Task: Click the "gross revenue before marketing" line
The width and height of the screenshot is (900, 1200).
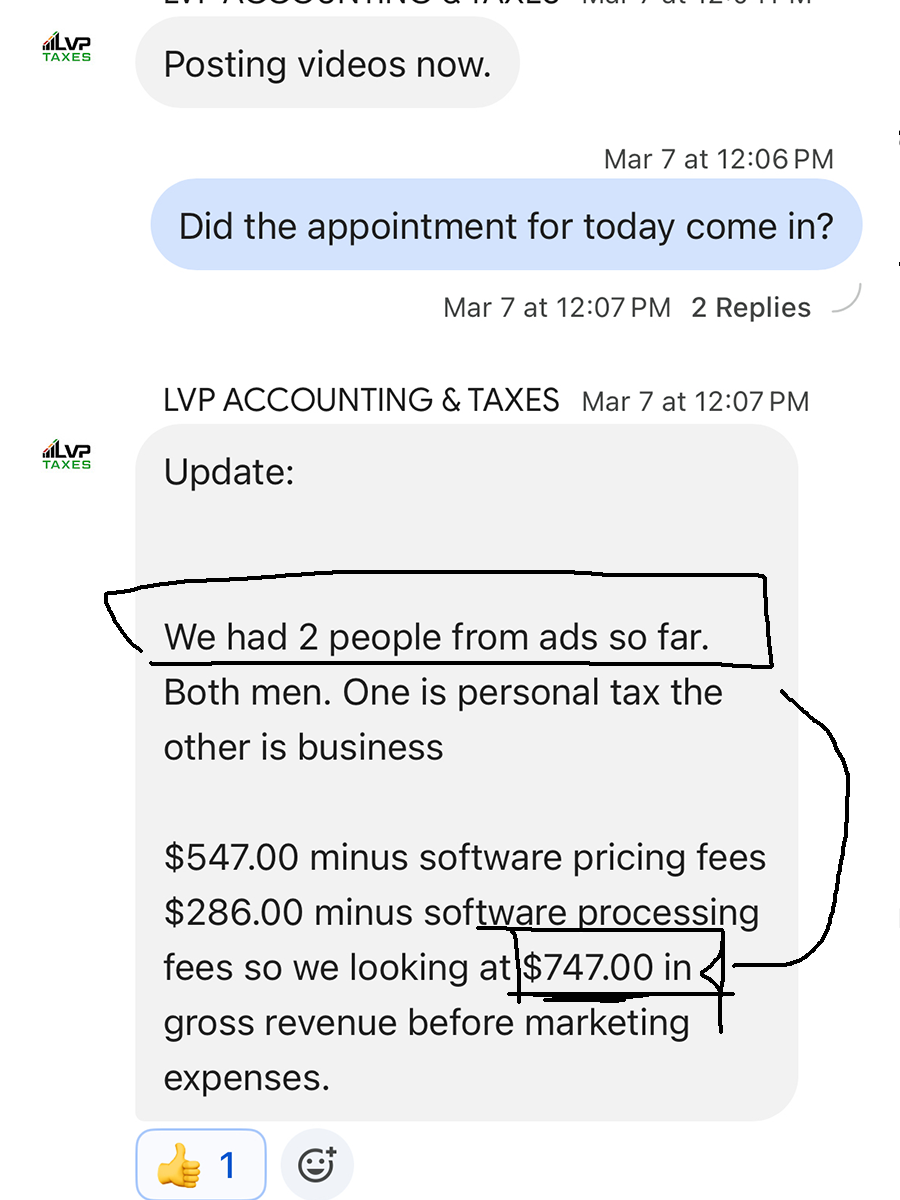Action: [x=426, y=1023]
